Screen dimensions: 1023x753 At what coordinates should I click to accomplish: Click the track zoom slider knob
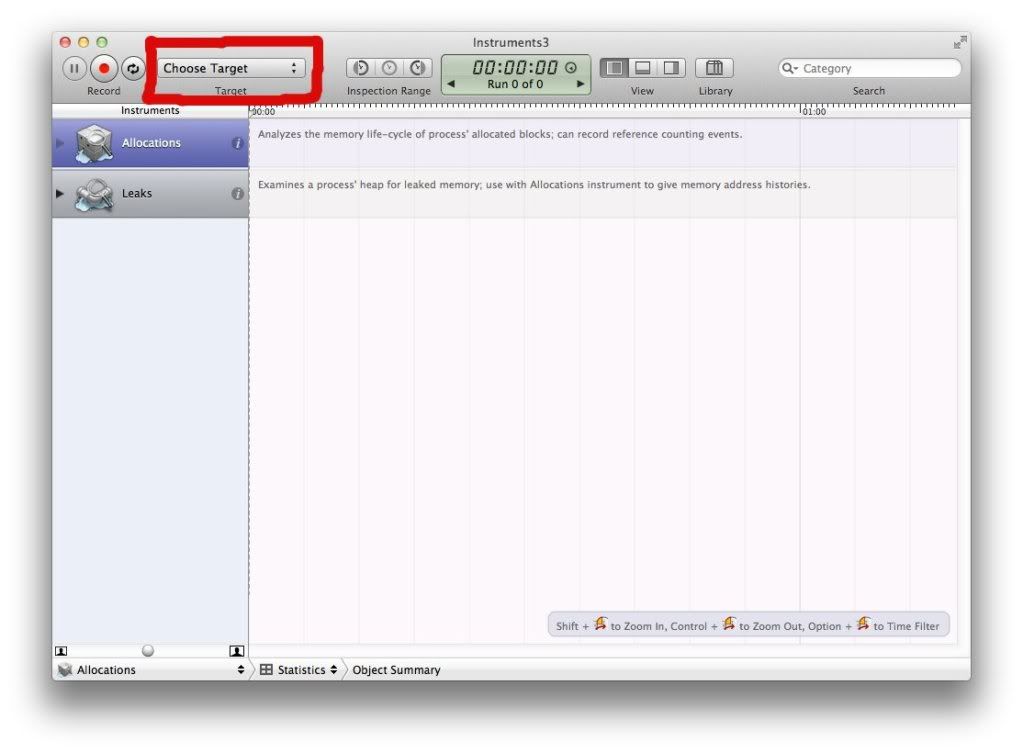[148, 651]
